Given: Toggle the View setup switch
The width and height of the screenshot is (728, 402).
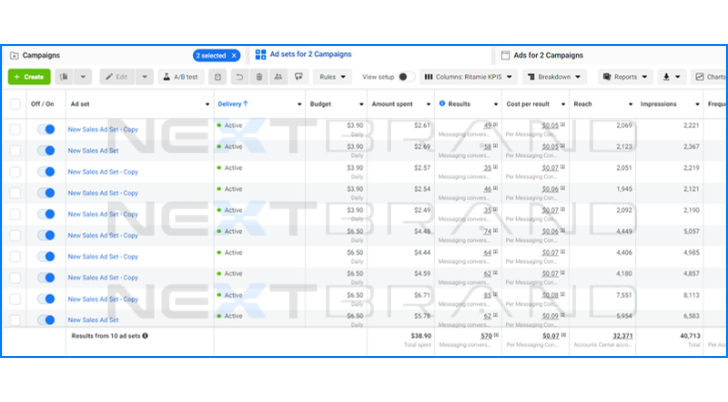Looking at the screenshot, I should click(x=405, y=77).
